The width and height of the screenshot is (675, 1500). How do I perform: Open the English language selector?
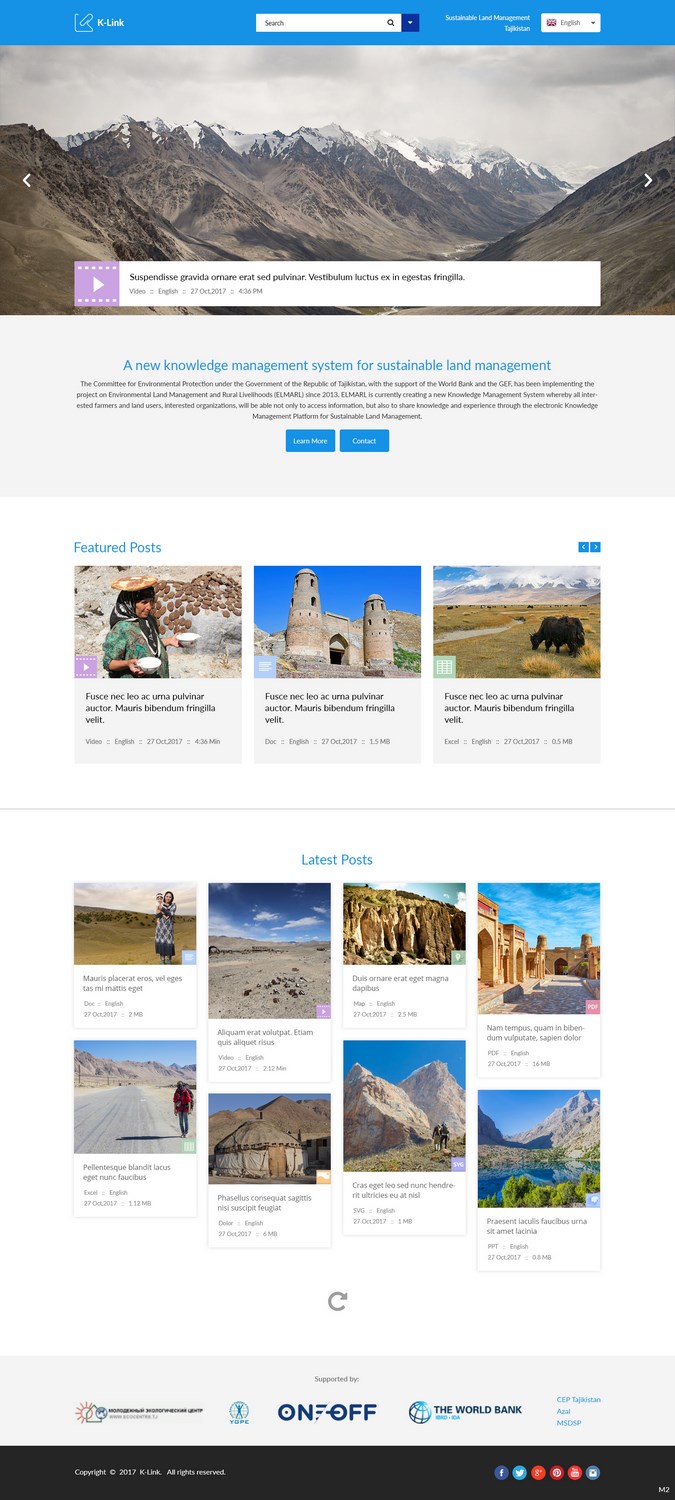(x=570, y=22)
